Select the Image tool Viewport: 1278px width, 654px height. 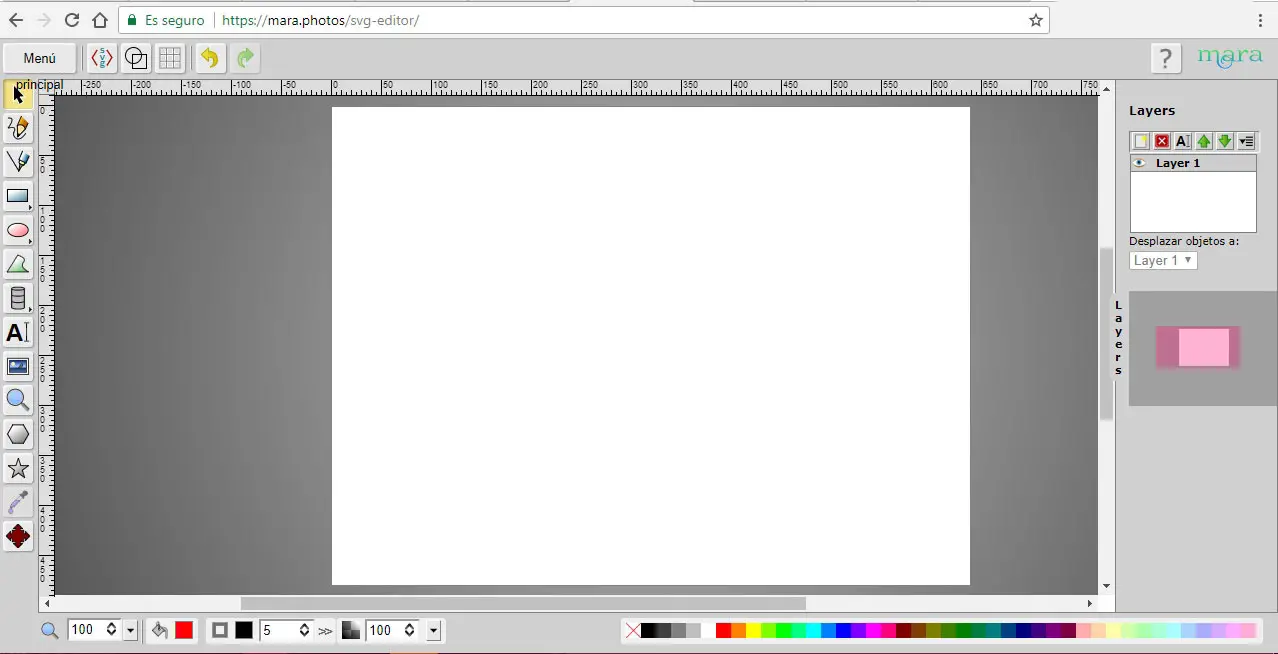pos(18,366)
